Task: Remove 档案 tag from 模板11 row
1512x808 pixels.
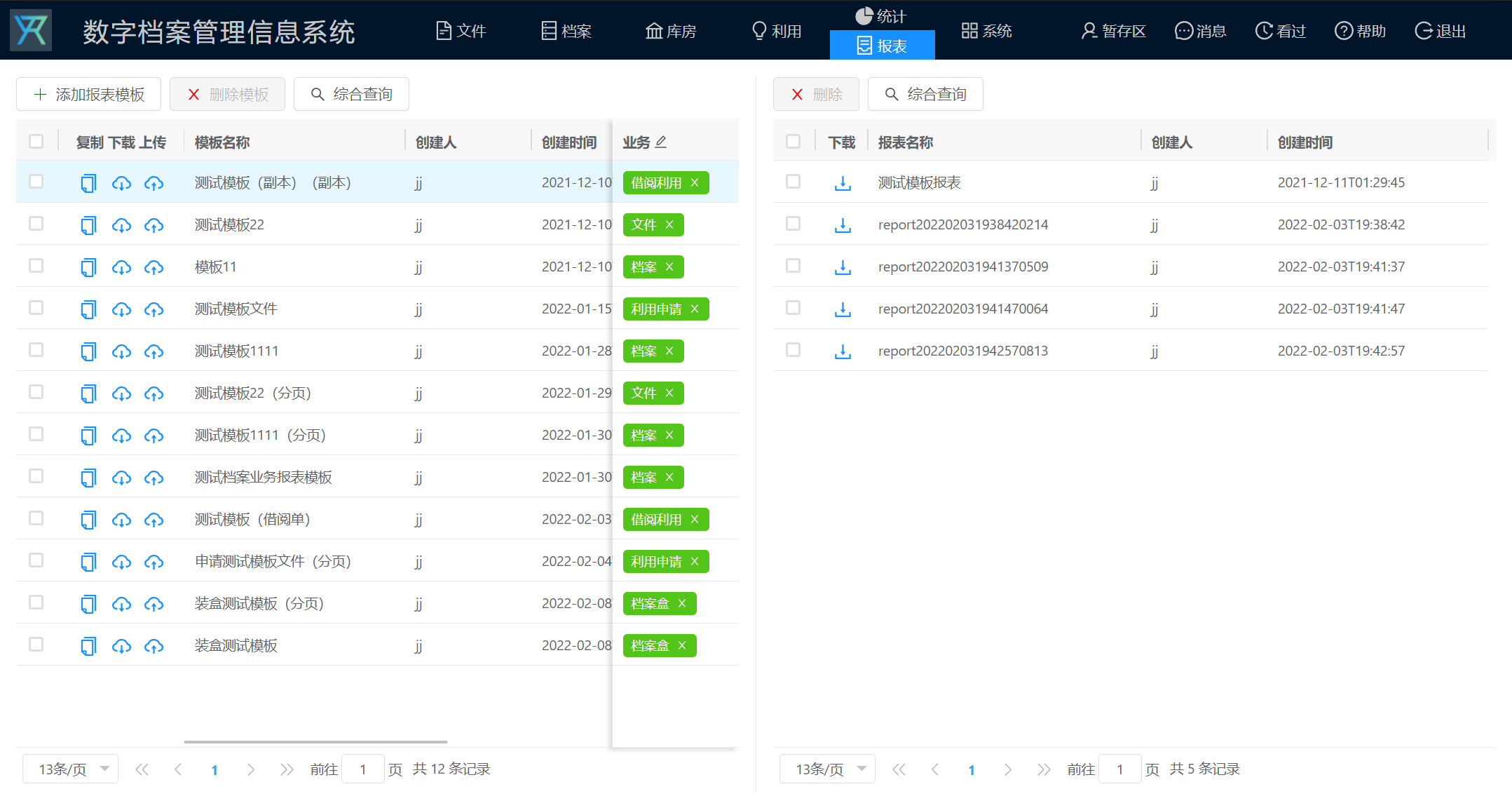Action: click(x=669, y=267)
